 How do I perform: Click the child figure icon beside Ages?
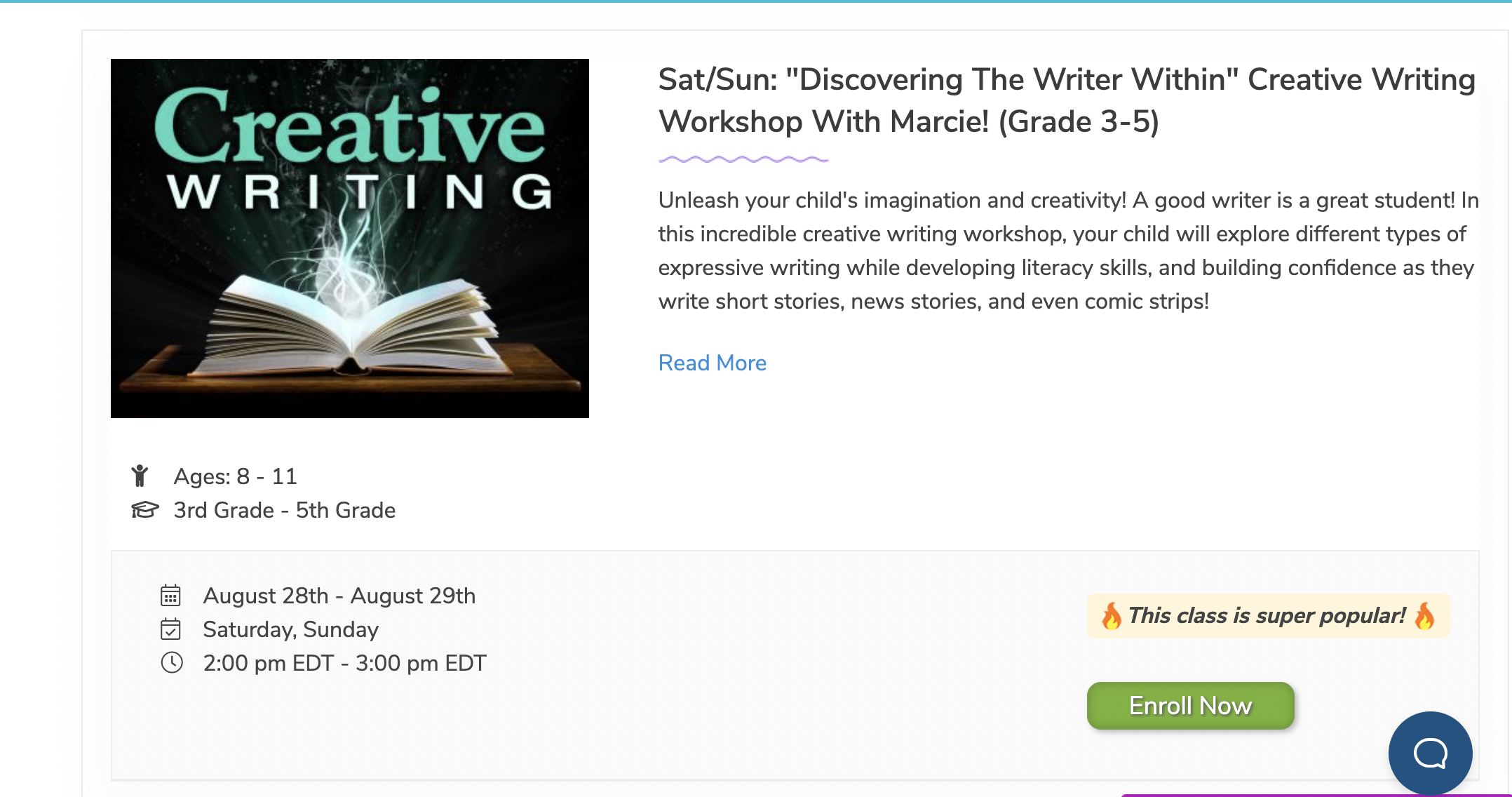(140, 476)
